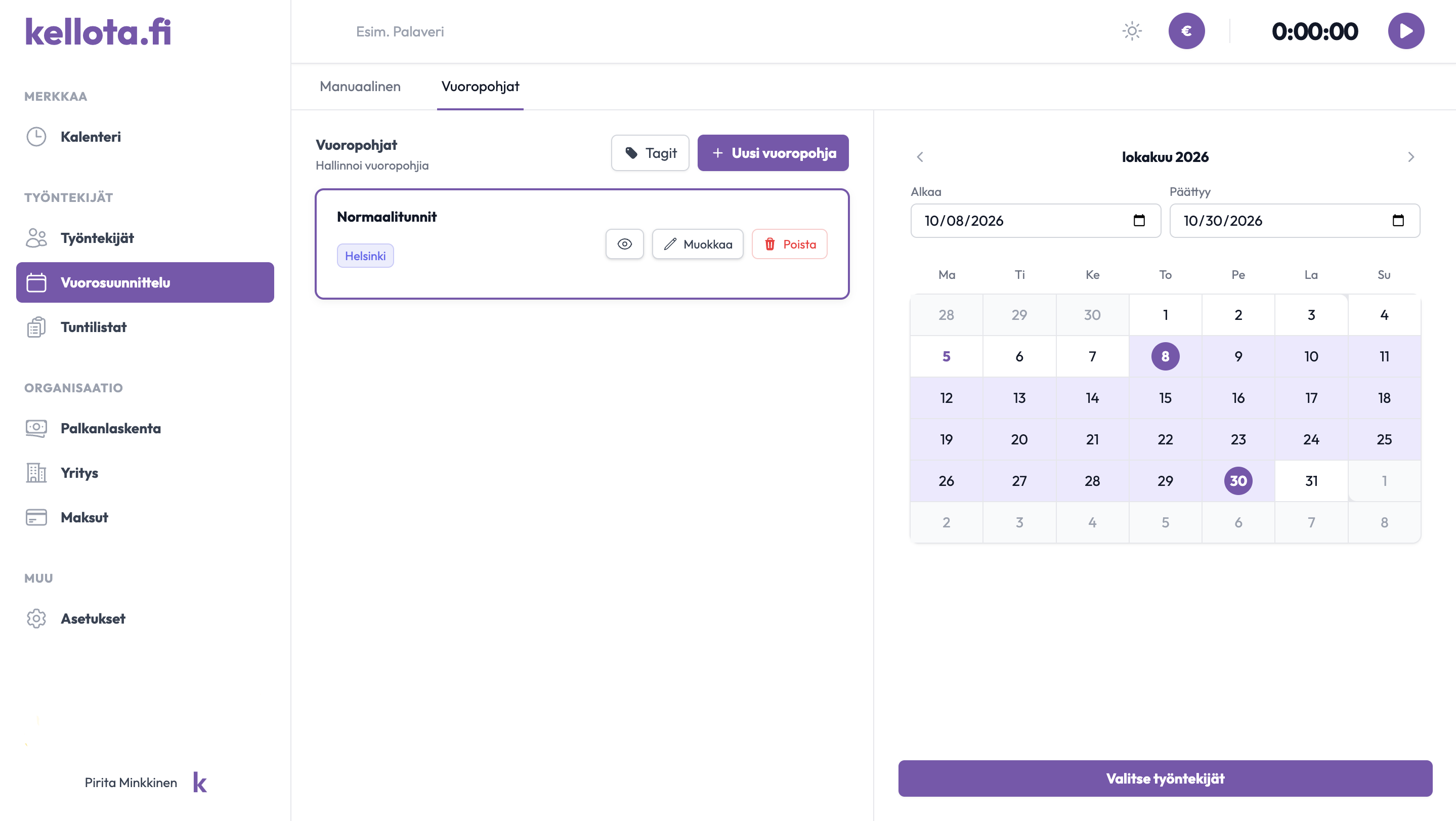
Task: Click the Pirita Minkkinen user name
Action: 131,783
